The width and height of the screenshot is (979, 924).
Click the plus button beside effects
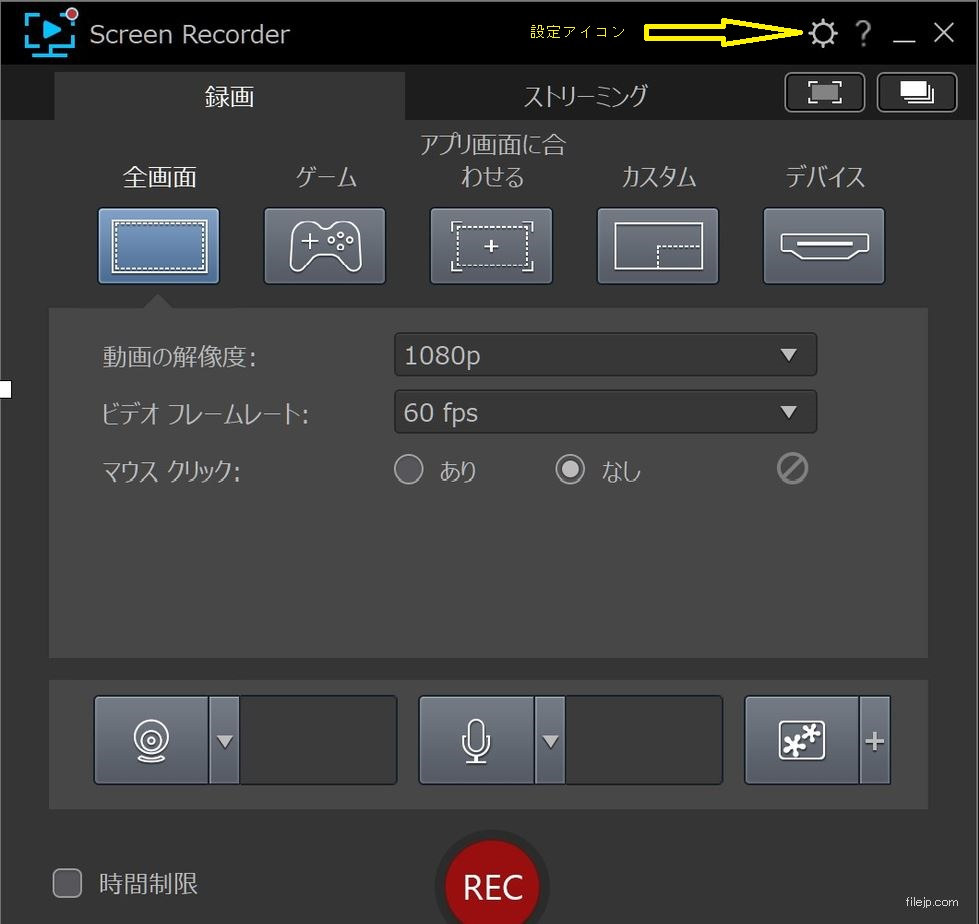tap(875, 740)
